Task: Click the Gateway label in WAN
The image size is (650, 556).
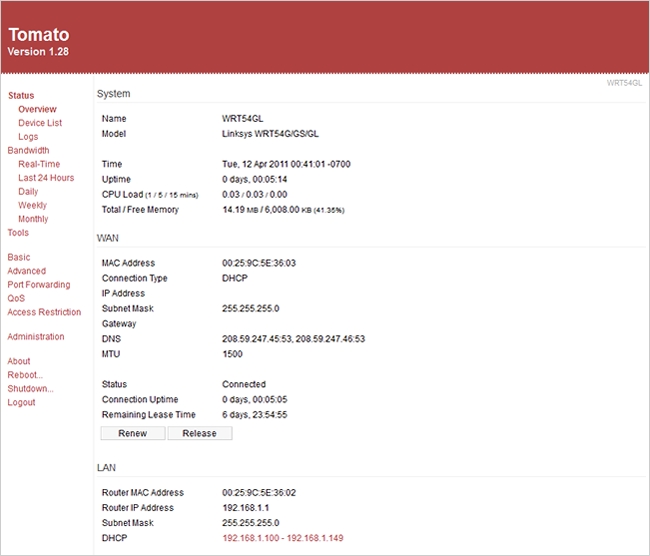Action: [119, 323]
